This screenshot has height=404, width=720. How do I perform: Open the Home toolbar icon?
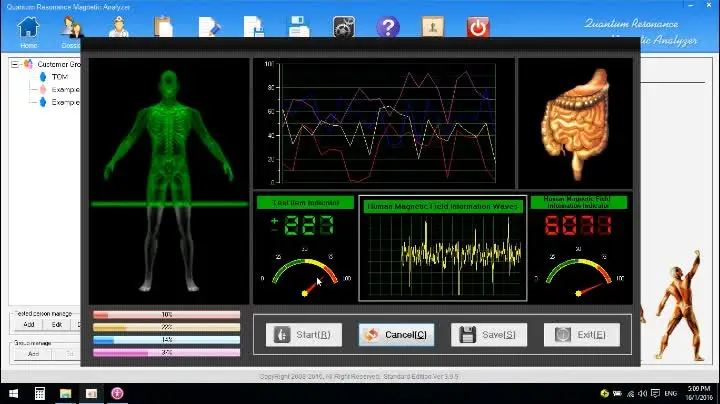coord(28,28)
